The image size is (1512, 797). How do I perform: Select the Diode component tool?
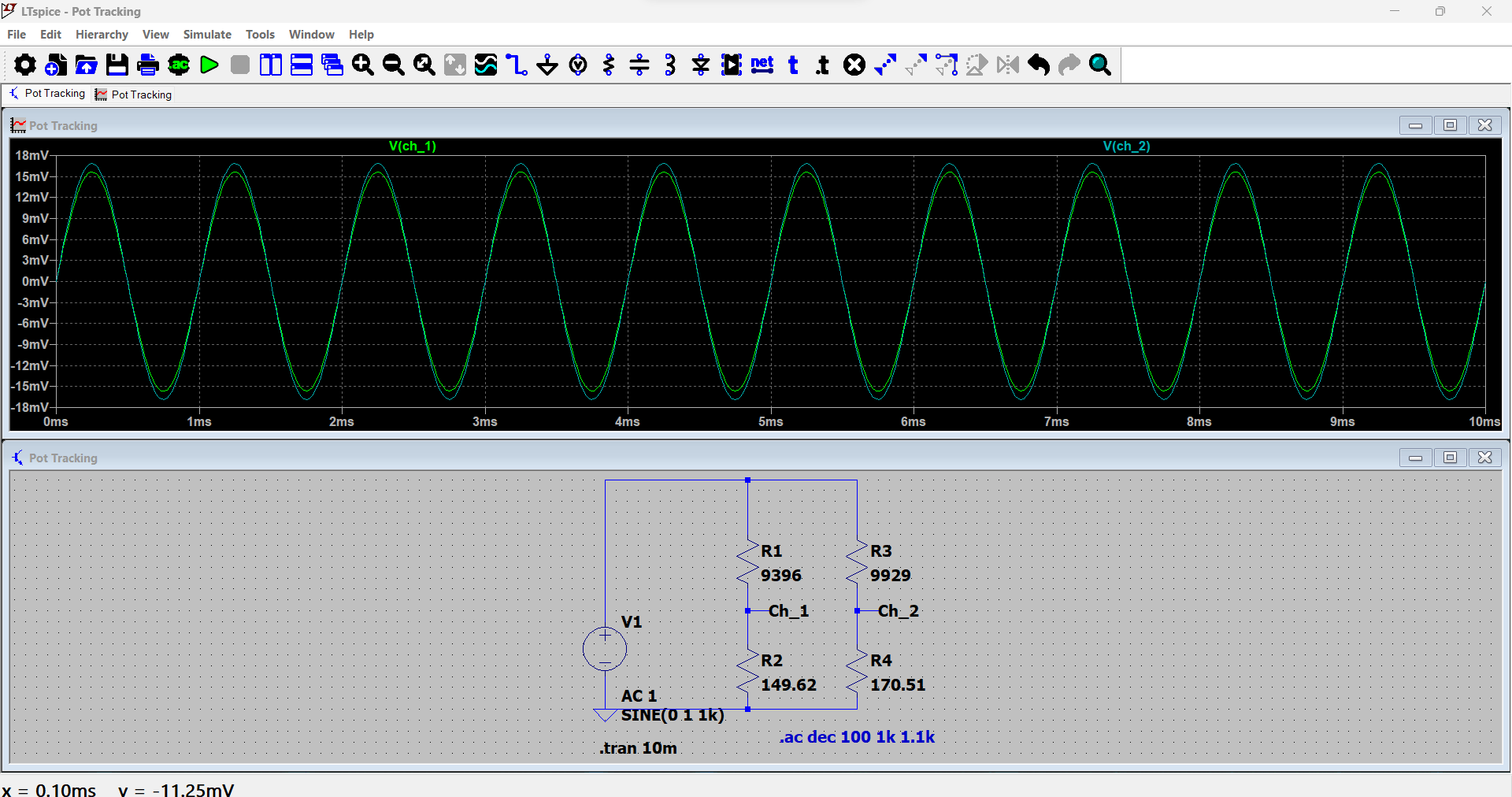(701, 65)
